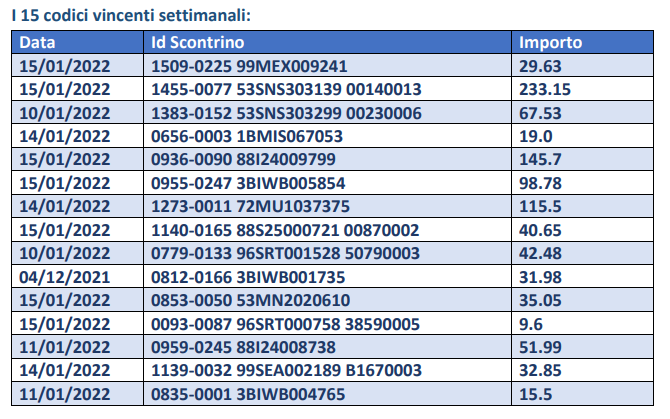The image size is (670, 419).
Task: Click the amount 67.53
Action: tap(541, 113)
